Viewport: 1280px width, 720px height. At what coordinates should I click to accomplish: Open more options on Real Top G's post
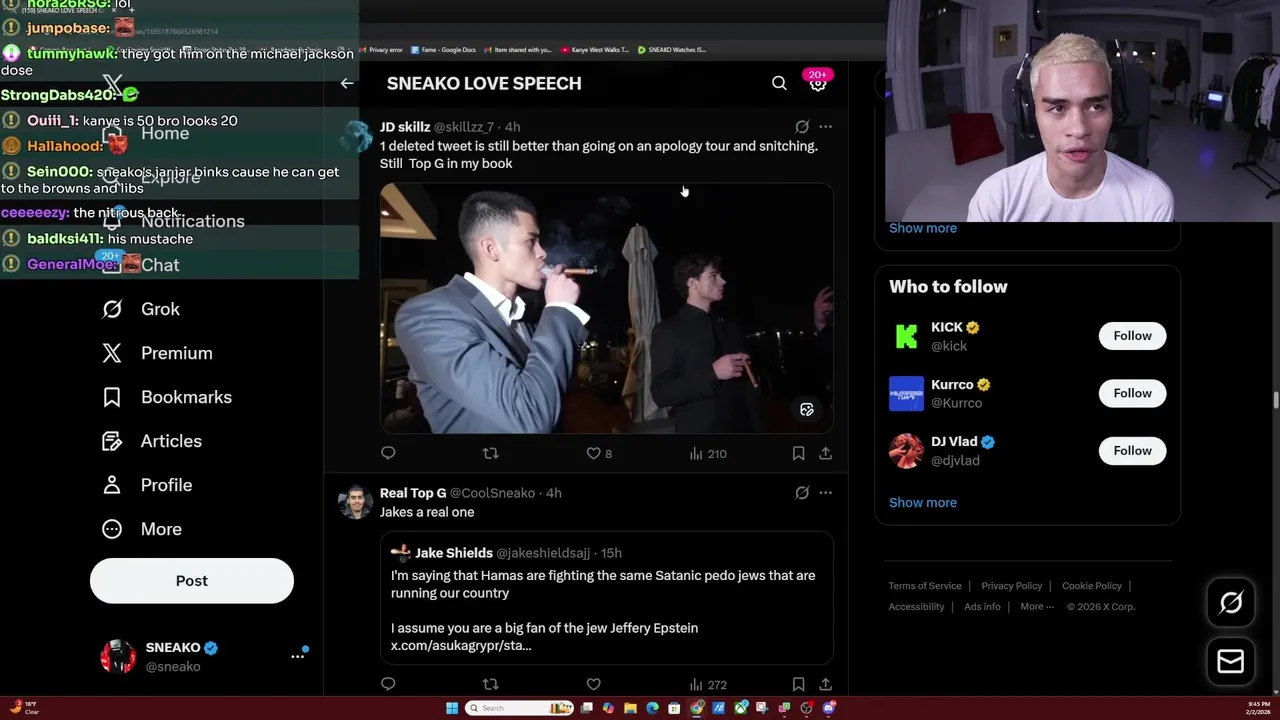(x=825, y=493)
